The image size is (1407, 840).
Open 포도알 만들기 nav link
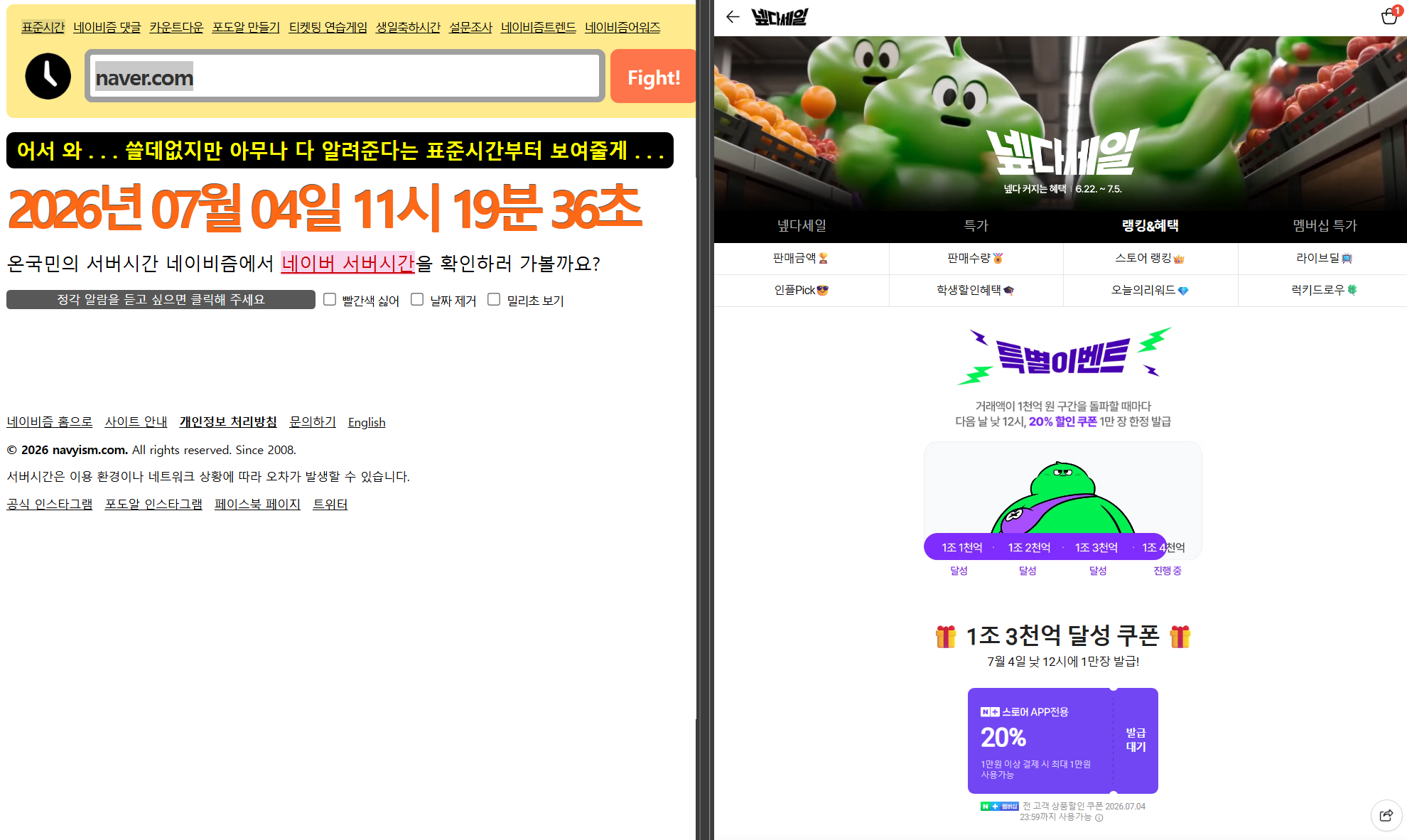pos(246,27)
